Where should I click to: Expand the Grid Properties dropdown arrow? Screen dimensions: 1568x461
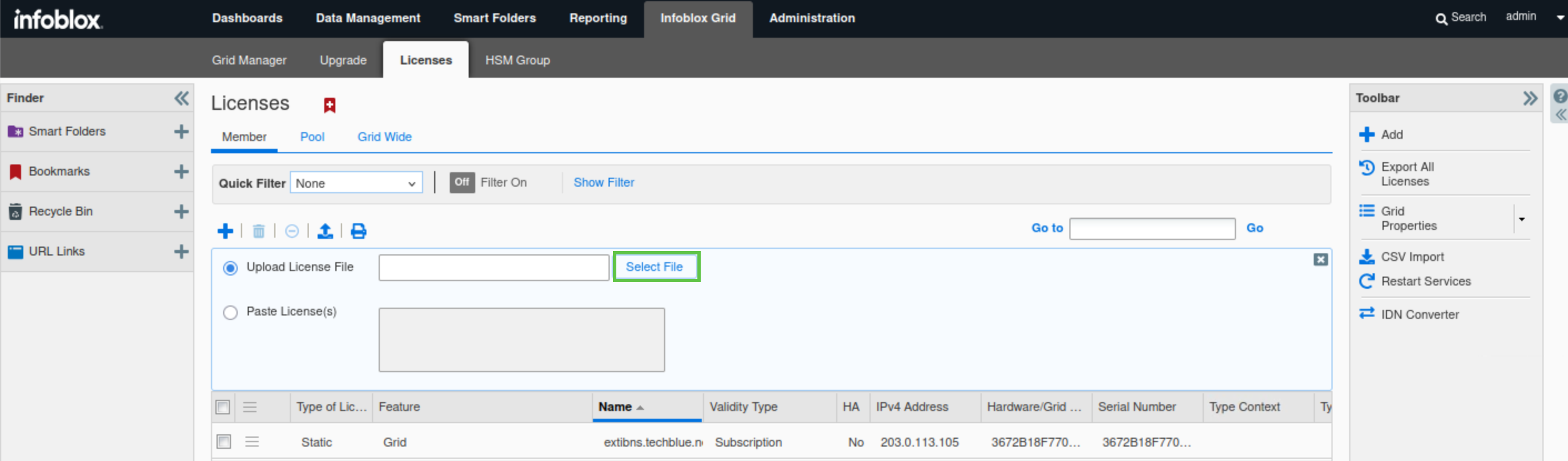[x=1521, y=219]
